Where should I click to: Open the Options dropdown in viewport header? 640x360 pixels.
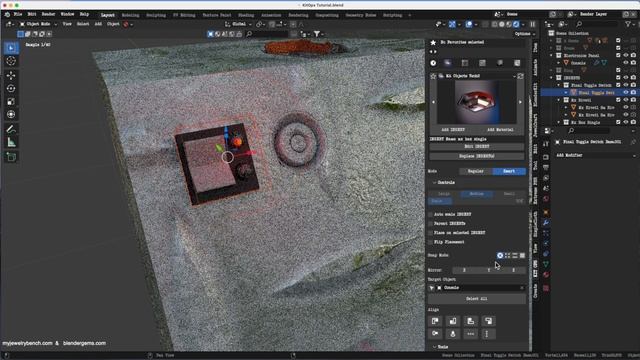pos(524,34)
